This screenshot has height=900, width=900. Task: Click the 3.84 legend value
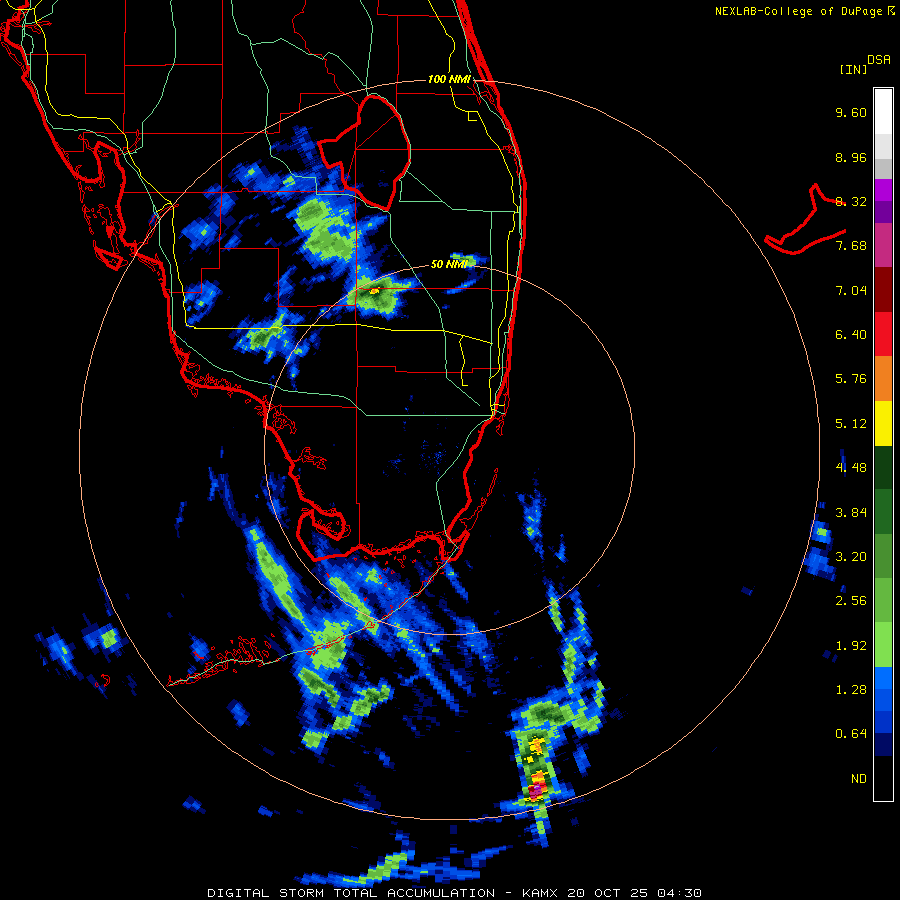pos(851,513)
